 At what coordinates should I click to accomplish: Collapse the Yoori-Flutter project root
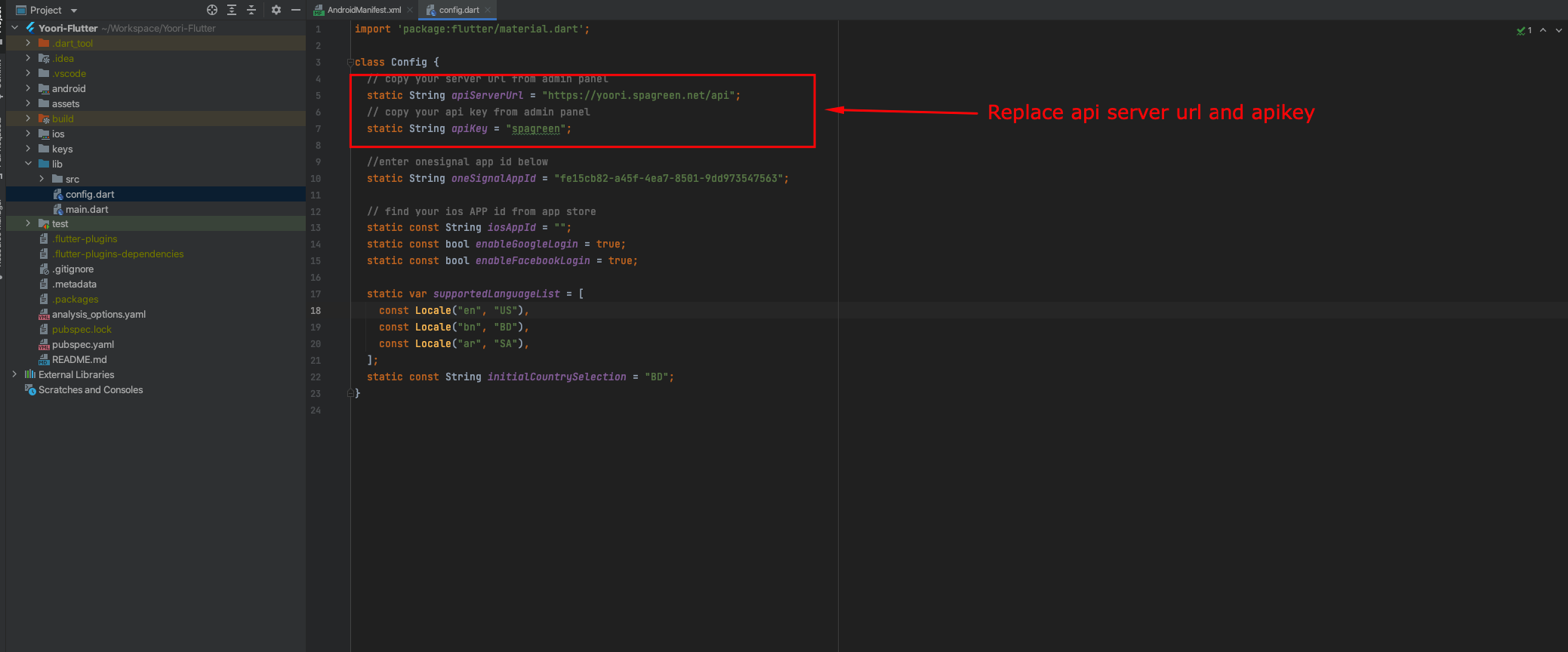(x=14, y=28)
